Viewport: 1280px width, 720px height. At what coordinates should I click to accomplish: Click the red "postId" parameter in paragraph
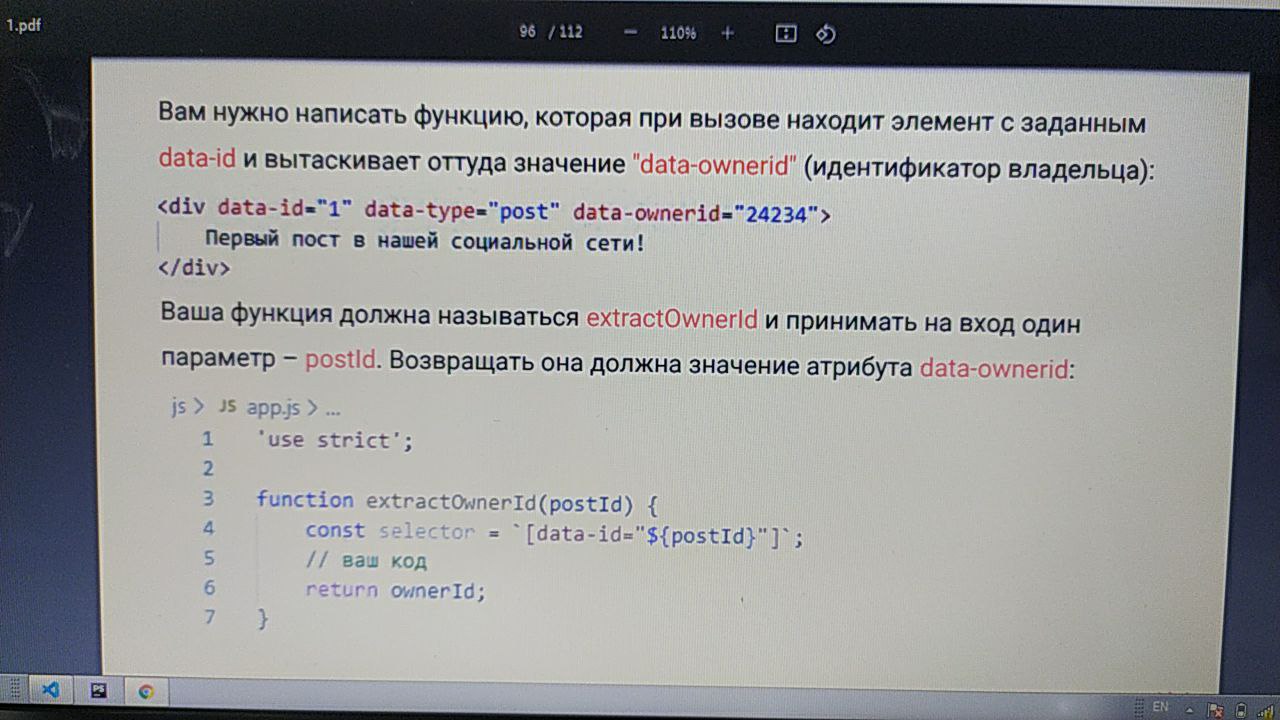[x=341, y=360]
